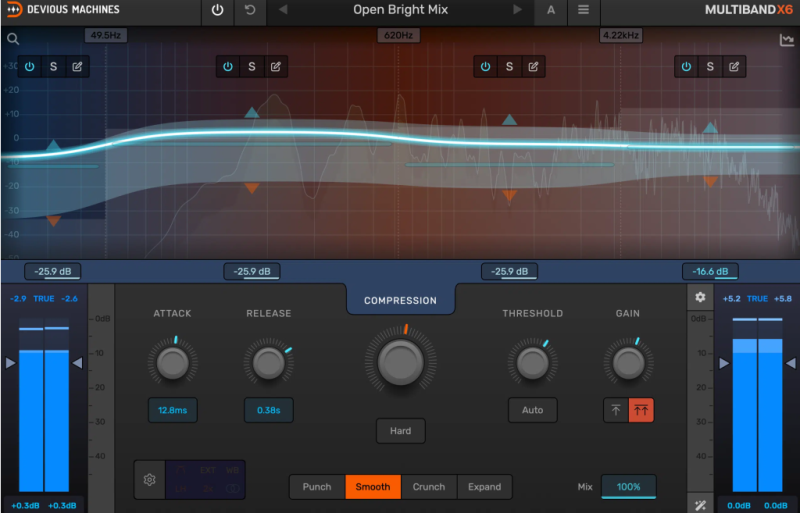Toggle power for the first band
Image resolution: width=800 pixels, height=513 pixels.
point(30,67)
